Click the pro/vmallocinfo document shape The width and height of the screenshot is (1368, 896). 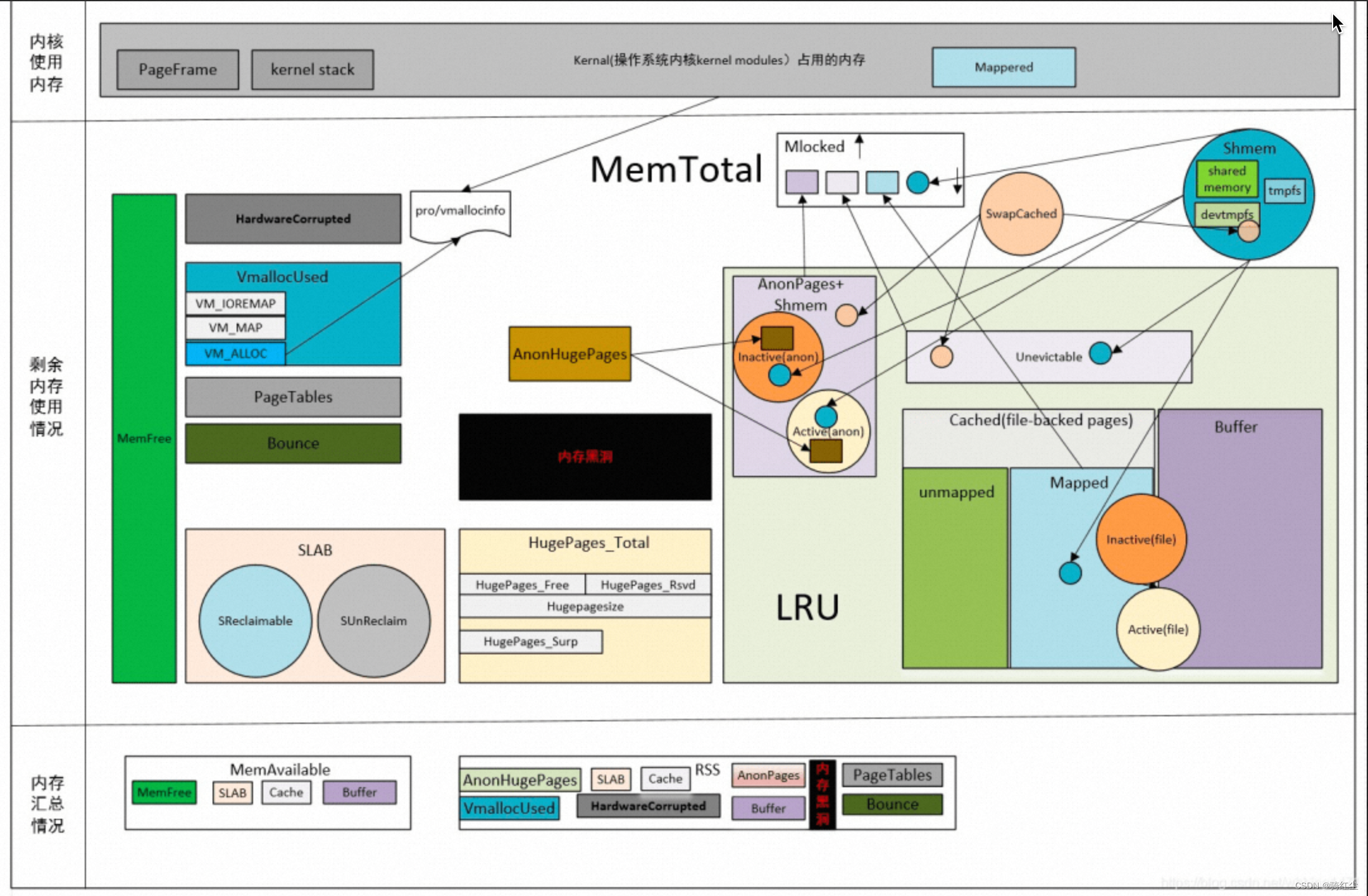[x=460, y=216]
